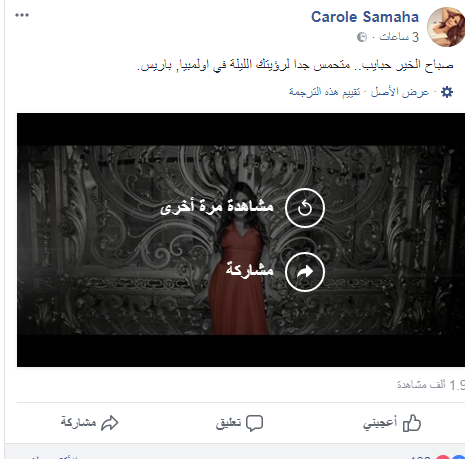Click the translation settings gear icon
This screenshot has width=465, height=459.
(447, 92)
